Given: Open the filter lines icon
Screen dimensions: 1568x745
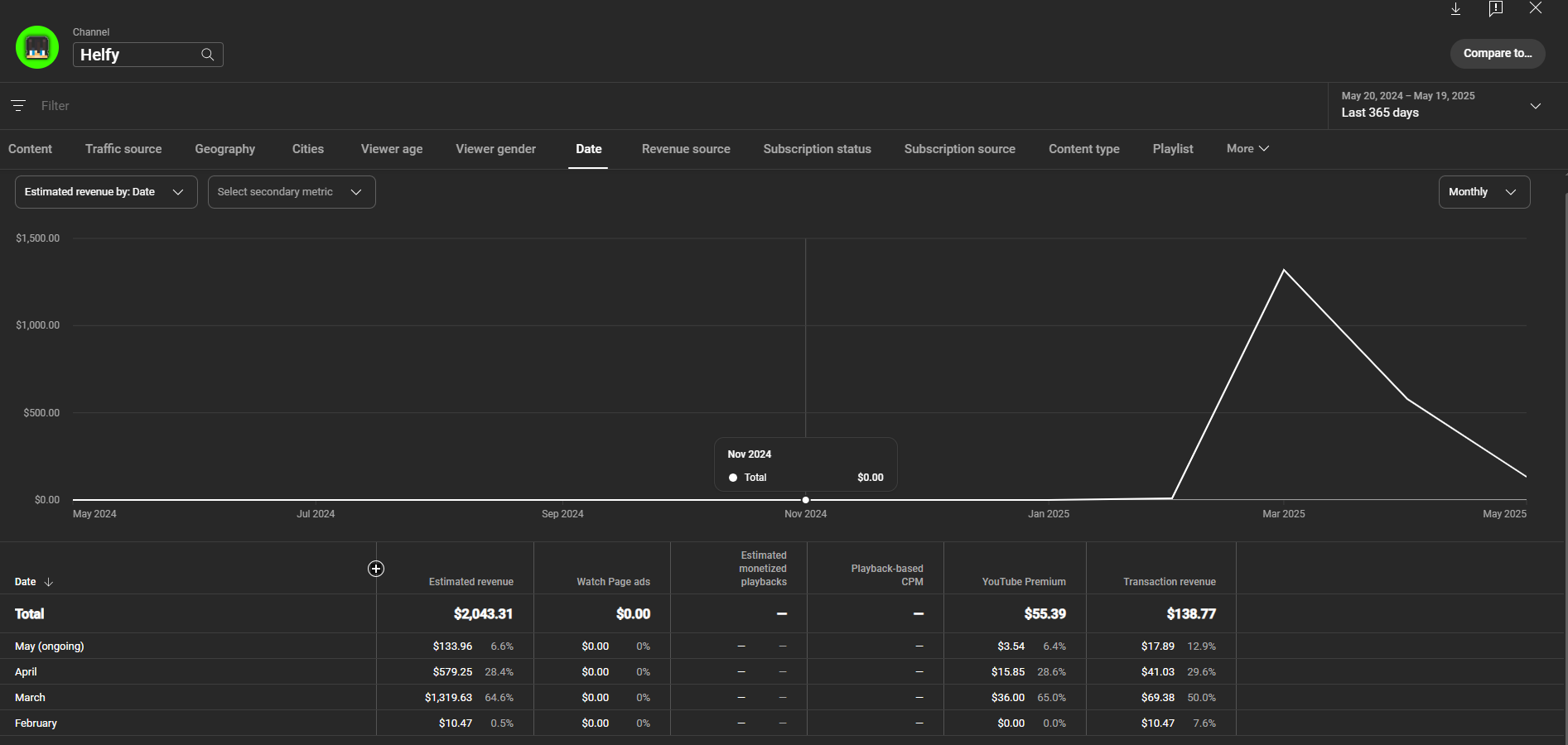Looking at the screenshot, I should [18, 105].
